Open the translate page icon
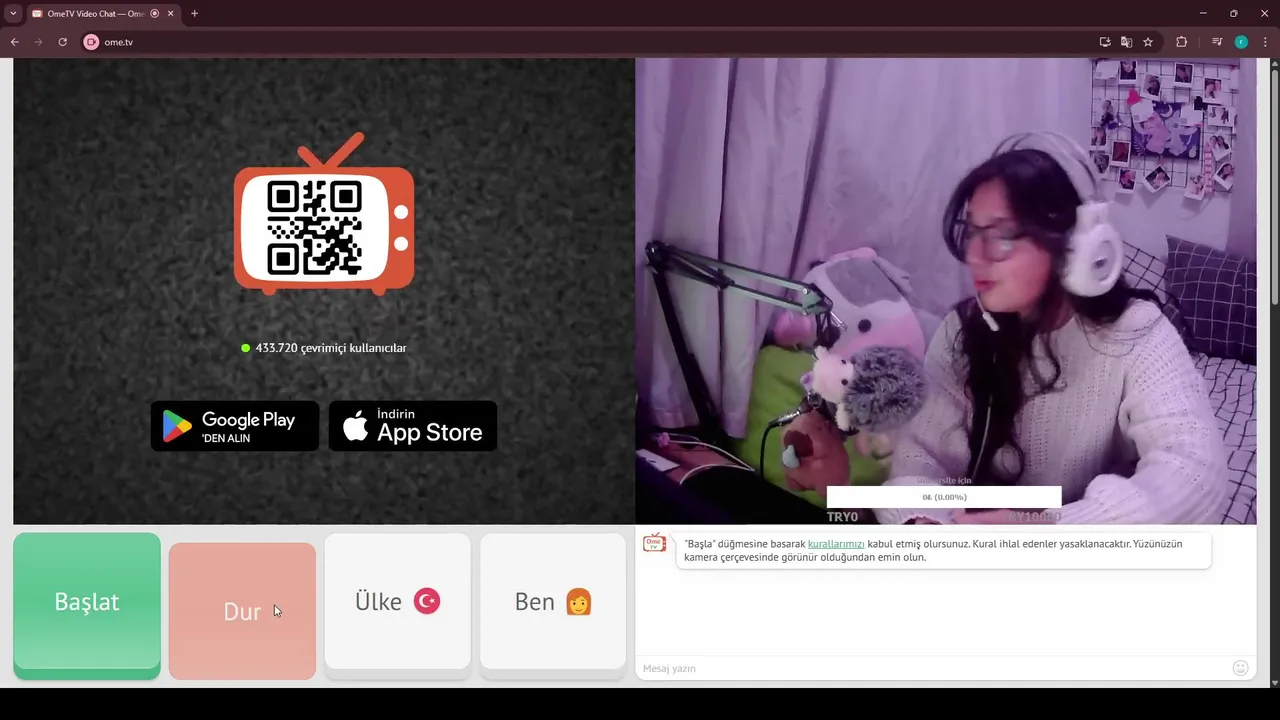 click(x=1126, y=42)
